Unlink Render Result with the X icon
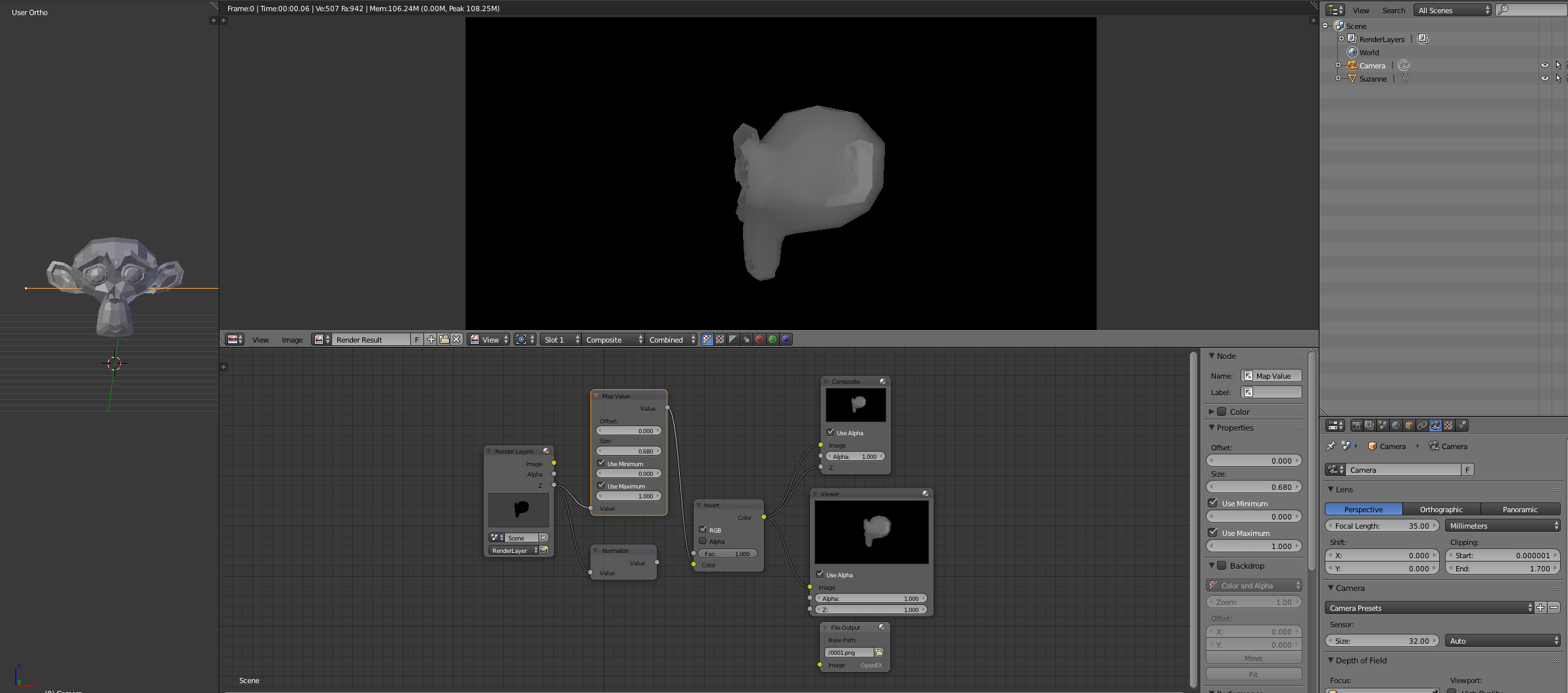The image size is (1568, 693). click(456, 339)
